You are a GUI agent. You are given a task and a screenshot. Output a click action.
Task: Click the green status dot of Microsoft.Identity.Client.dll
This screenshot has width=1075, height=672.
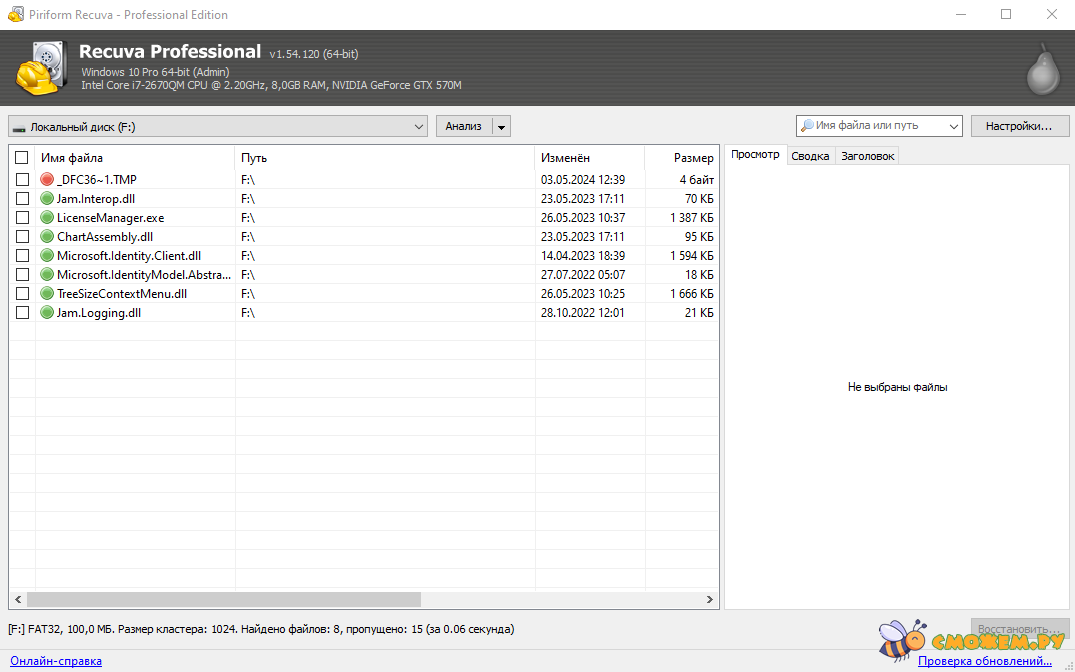click(47, 255)
